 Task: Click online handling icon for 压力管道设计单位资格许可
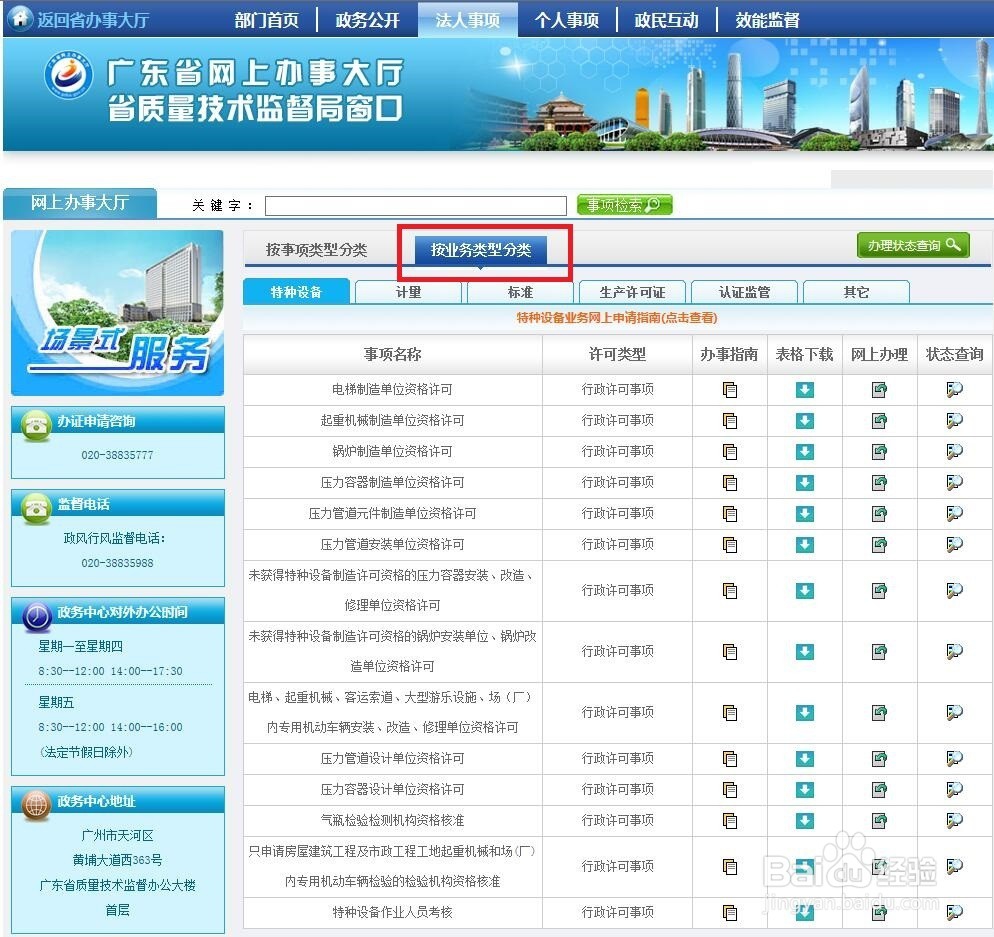click(x=879, y=757)
